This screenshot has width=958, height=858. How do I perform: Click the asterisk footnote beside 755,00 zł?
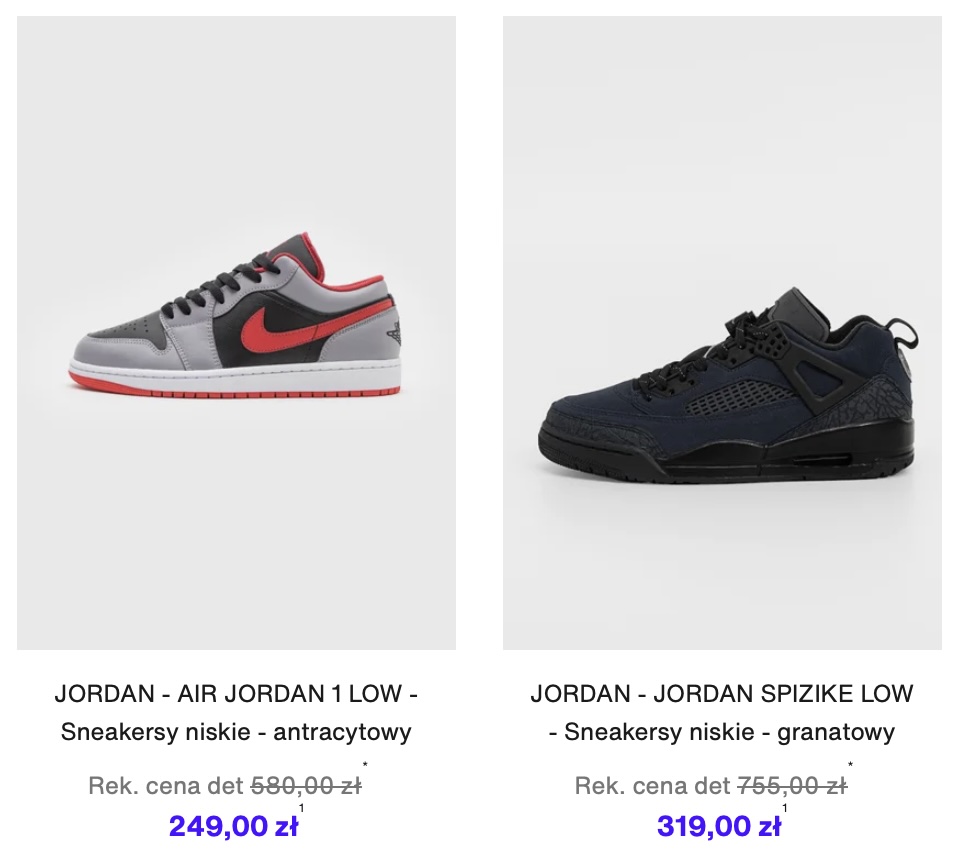click(x=850, y=765)
